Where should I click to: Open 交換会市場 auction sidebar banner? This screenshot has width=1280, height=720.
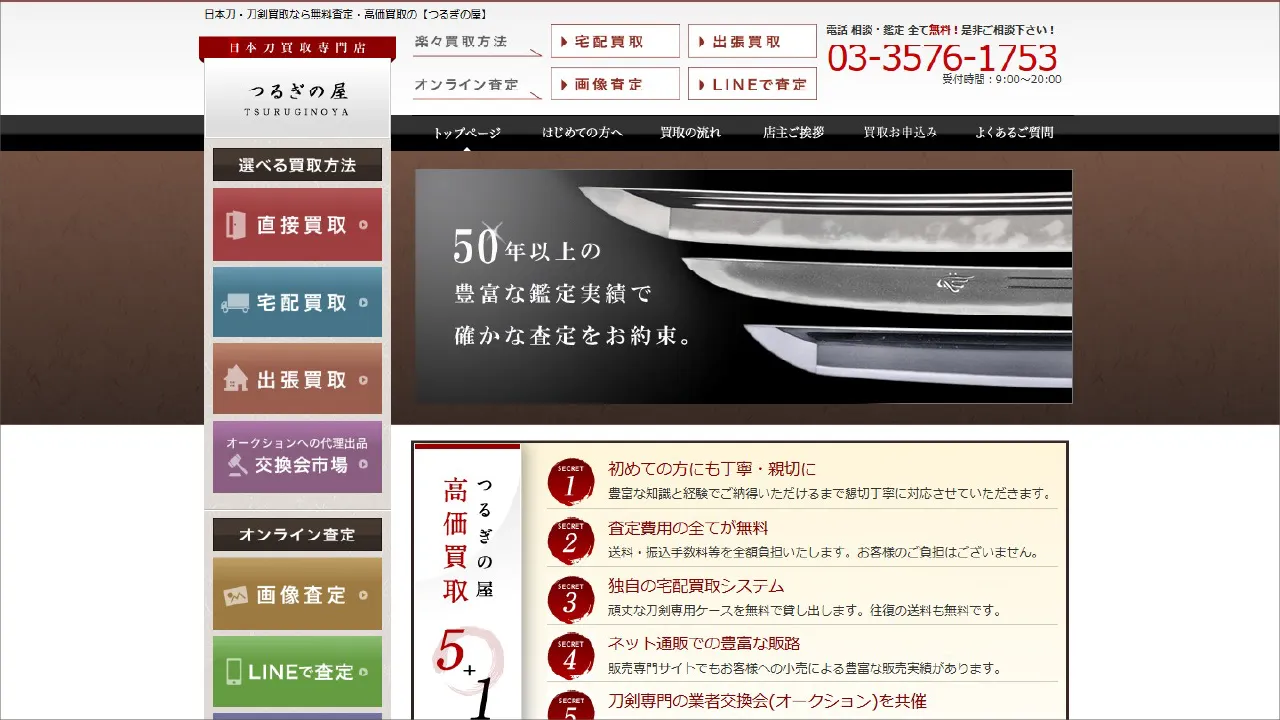(x=297, y=457)
